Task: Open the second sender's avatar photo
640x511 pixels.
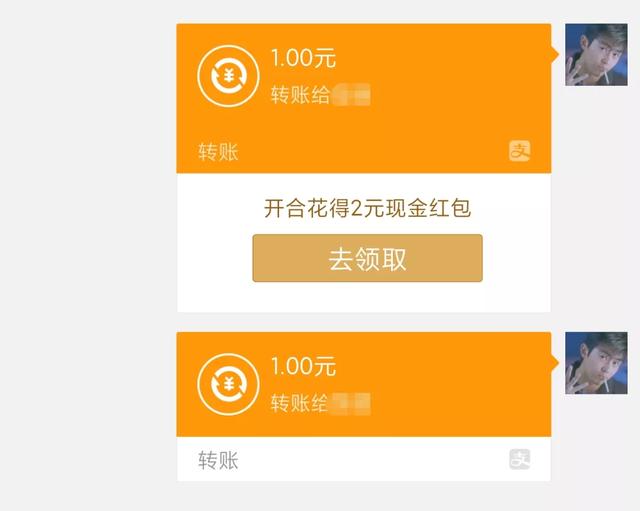Action: click(596, 363)
